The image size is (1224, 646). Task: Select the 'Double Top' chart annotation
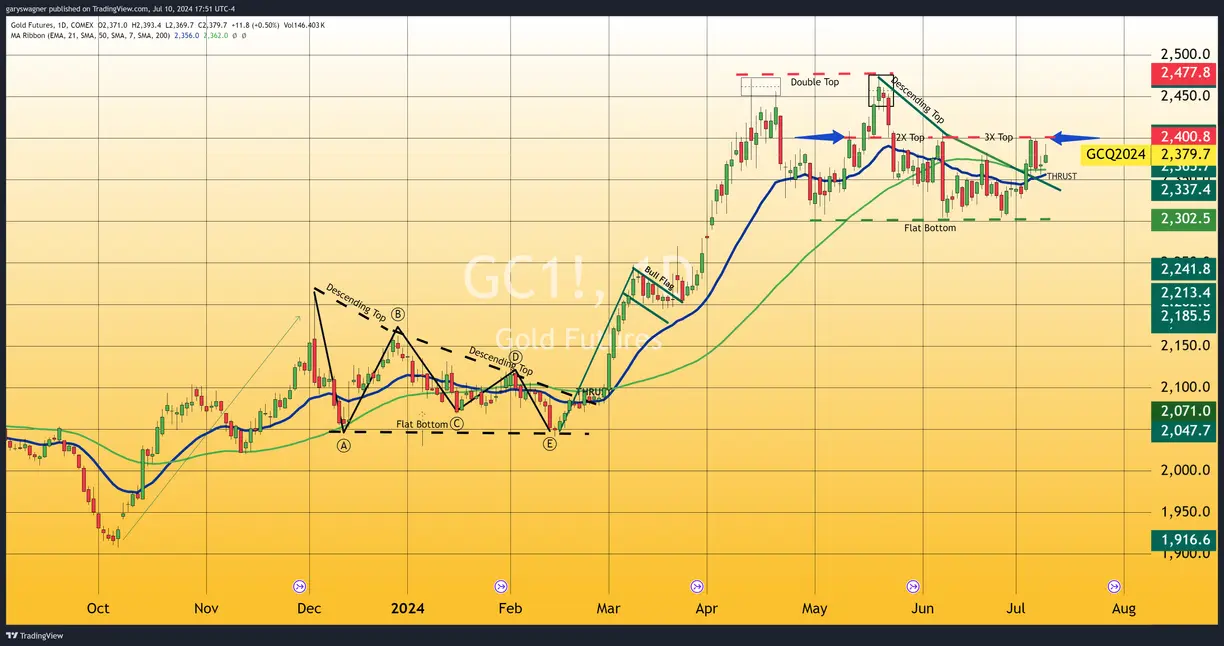815,83
